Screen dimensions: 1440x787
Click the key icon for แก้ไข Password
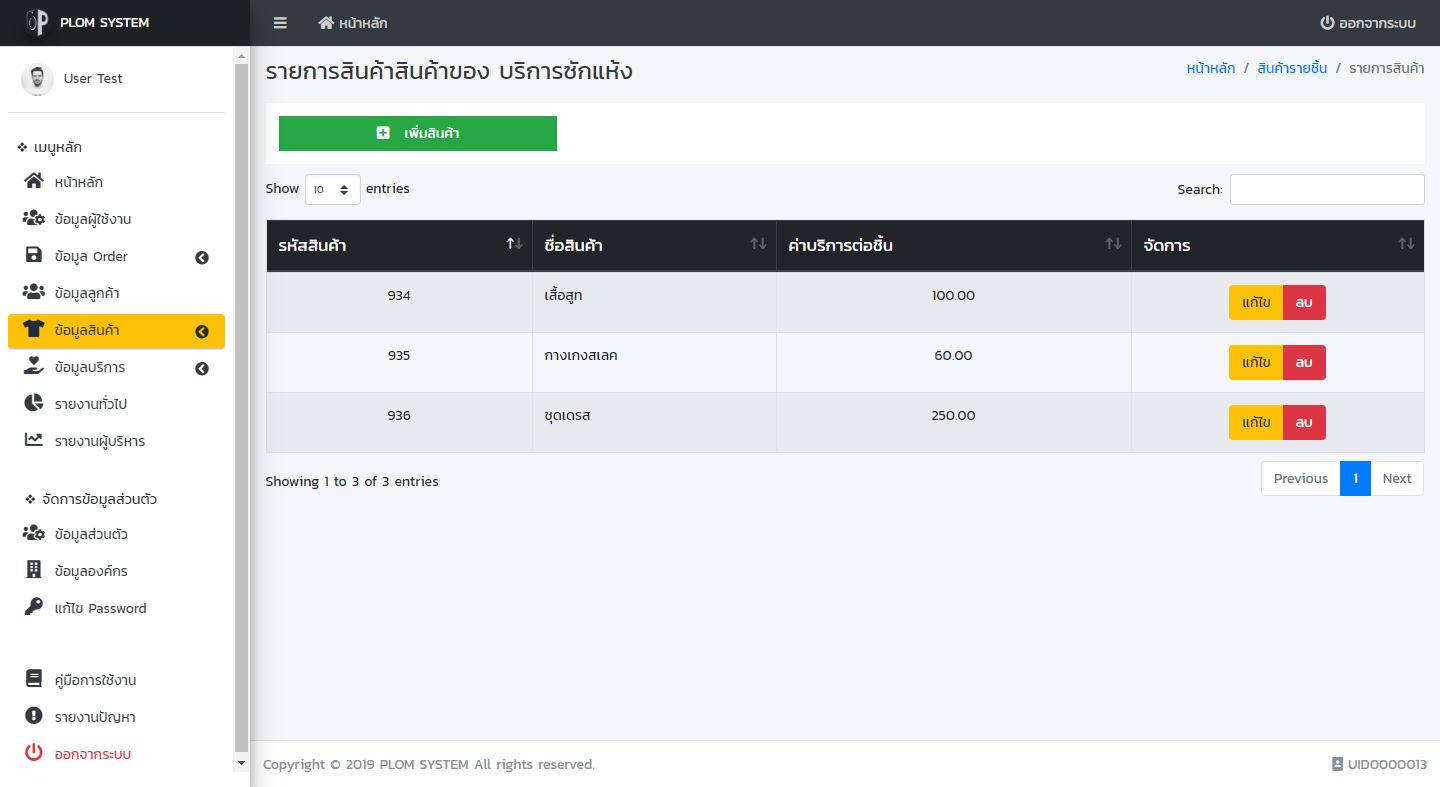pyautogui.click(x=34, y=608)
